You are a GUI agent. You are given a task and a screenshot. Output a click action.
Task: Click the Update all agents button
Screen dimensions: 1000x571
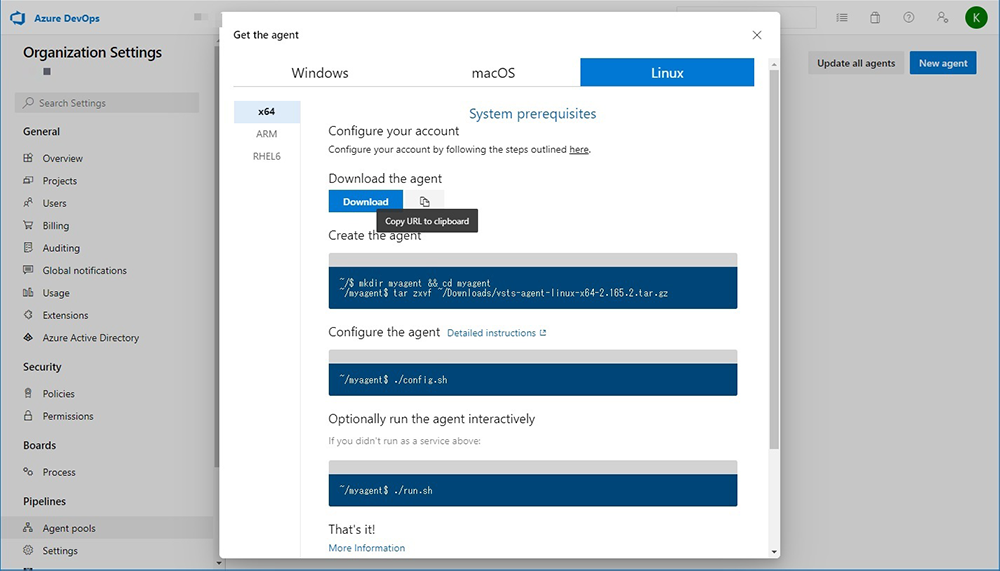coord(856,63)
